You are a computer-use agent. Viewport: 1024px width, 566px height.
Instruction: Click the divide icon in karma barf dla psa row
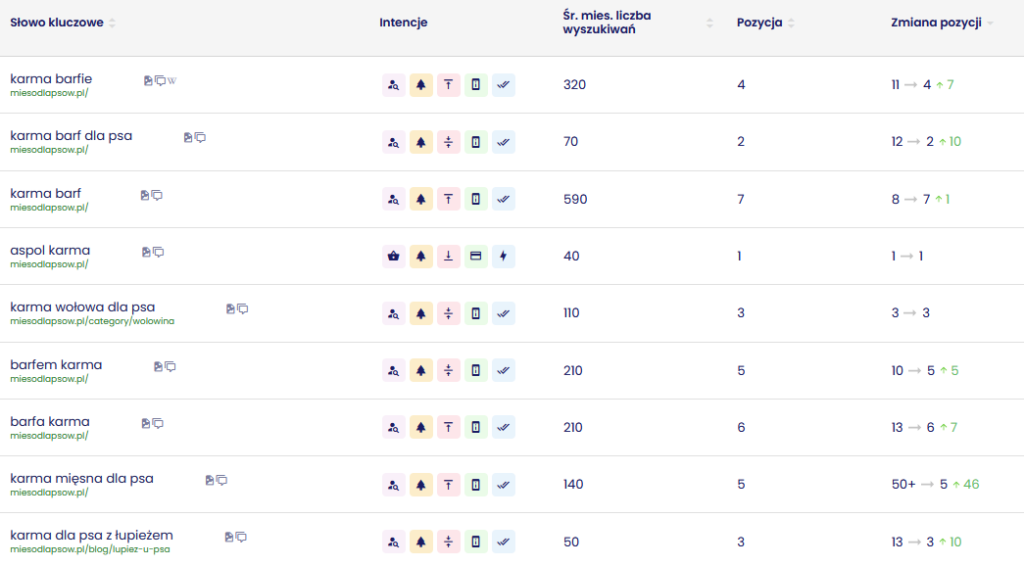449,142
